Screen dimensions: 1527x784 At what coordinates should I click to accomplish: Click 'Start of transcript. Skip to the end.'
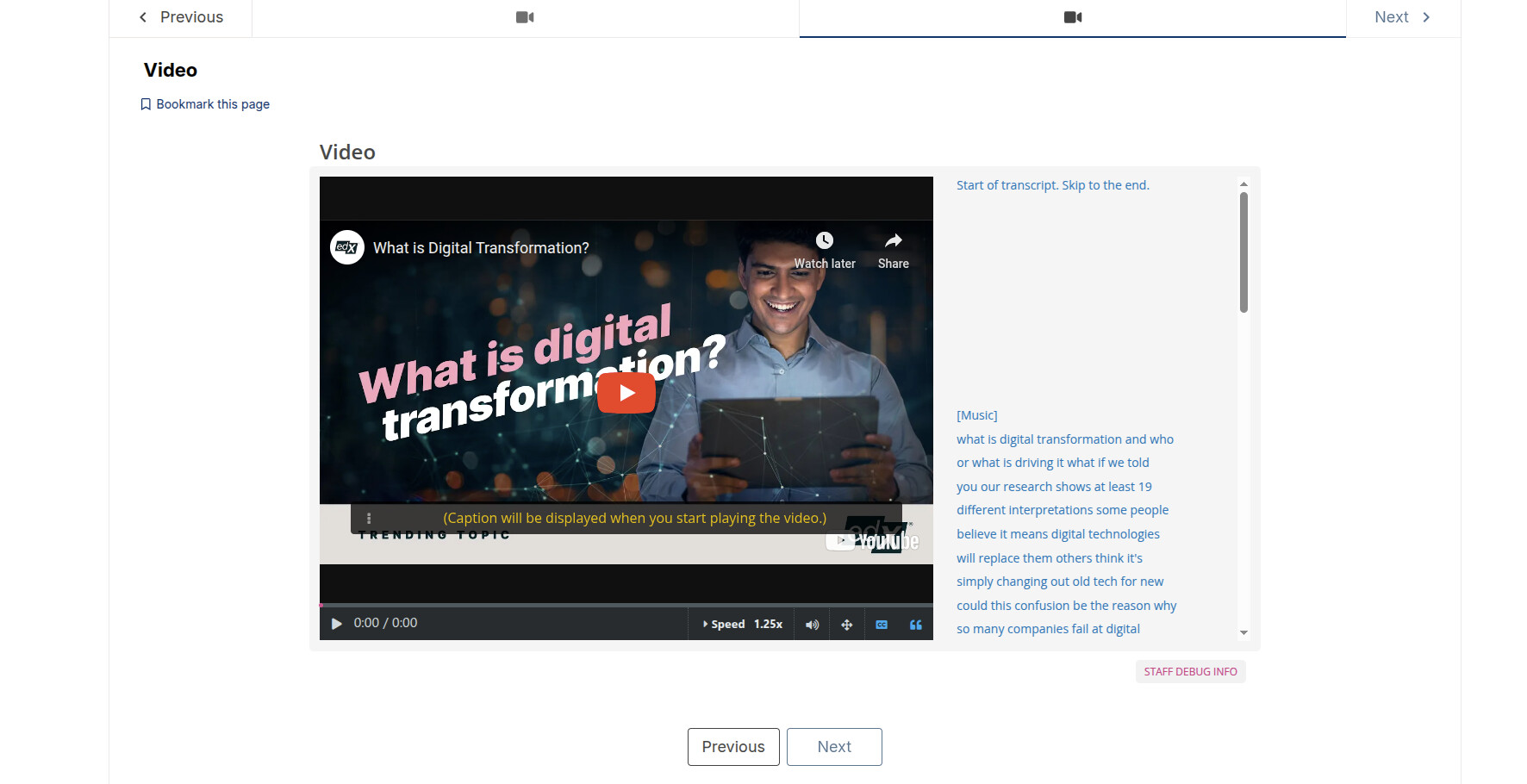click(1053, 185)
